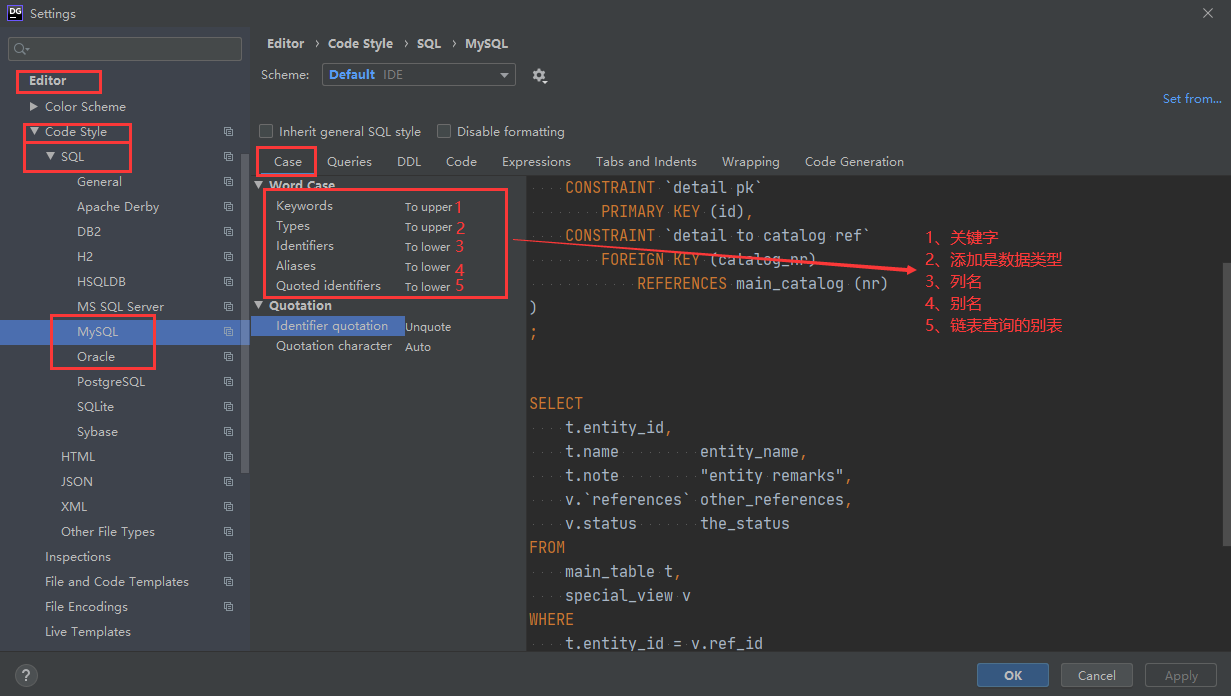Click SQL in the breadcrumb path
The image size is (1231, 696).
pos(428,44)
